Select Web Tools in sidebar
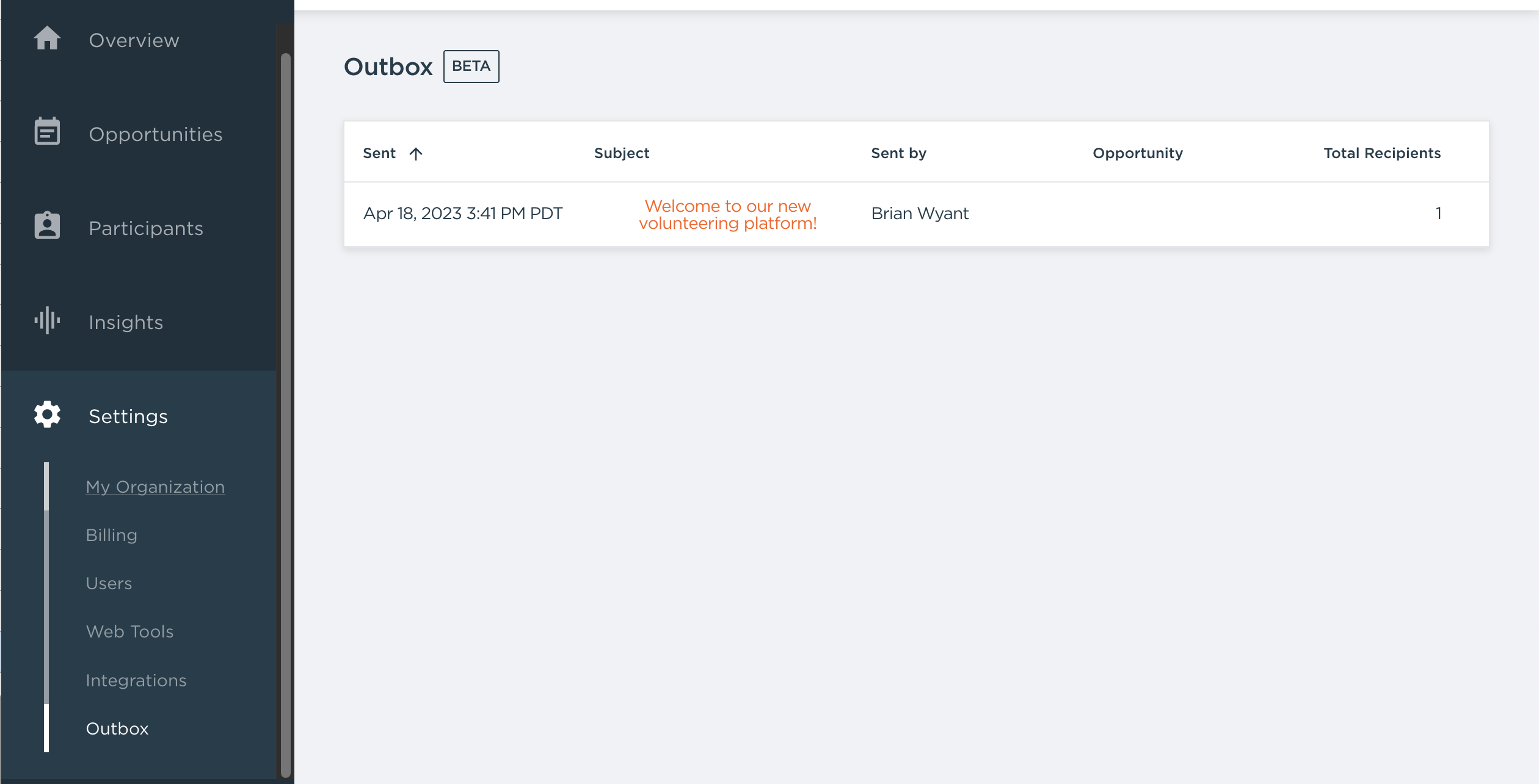This screenshot has width=1539, height=784. [129, 631]
